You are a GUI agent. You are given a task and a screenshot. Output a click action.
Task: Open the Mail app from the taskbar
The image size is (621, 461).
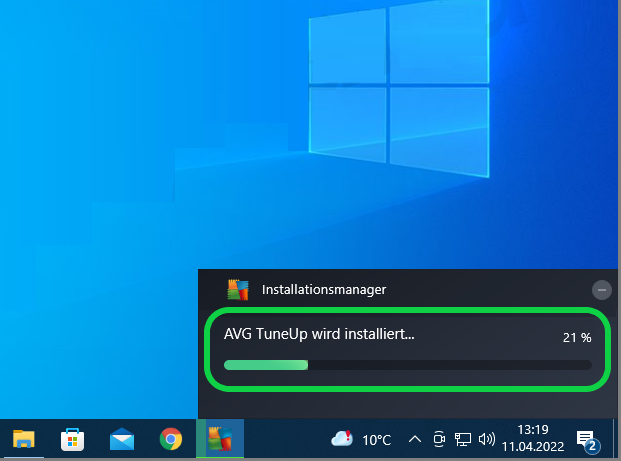coord(122,439)
